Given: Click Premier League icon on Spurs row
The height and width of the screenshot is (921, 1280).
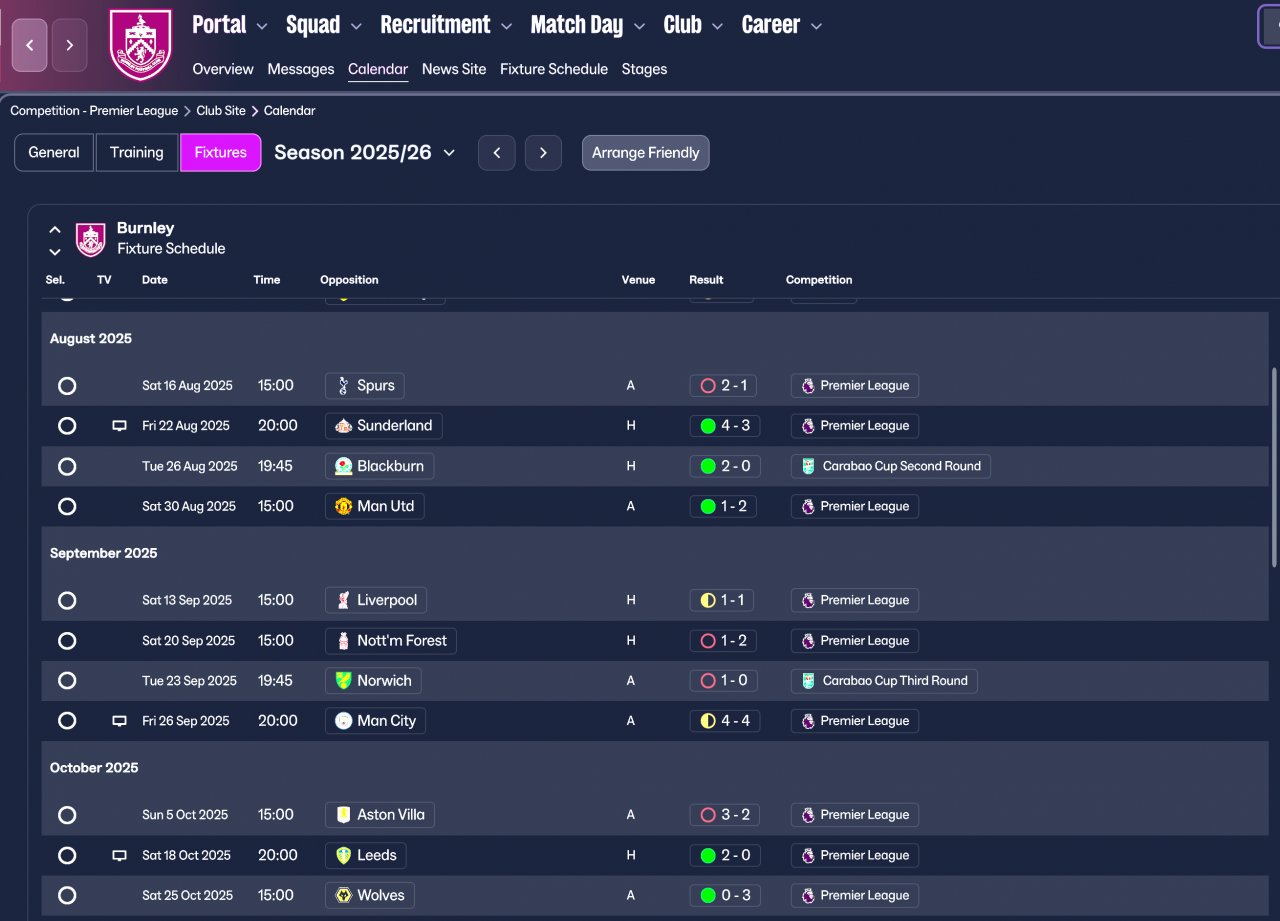Looking at the screenshot, I should 808,386.
